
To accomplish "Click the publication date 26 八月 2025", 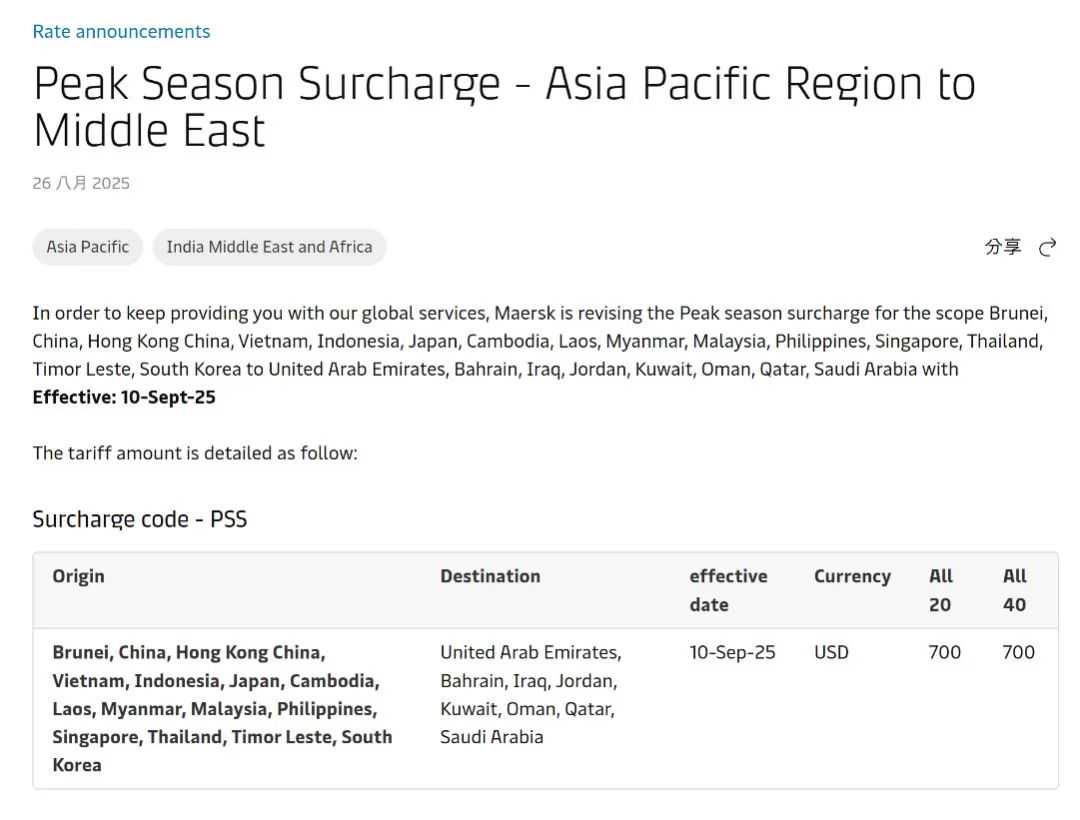I will tap(81, 183).
